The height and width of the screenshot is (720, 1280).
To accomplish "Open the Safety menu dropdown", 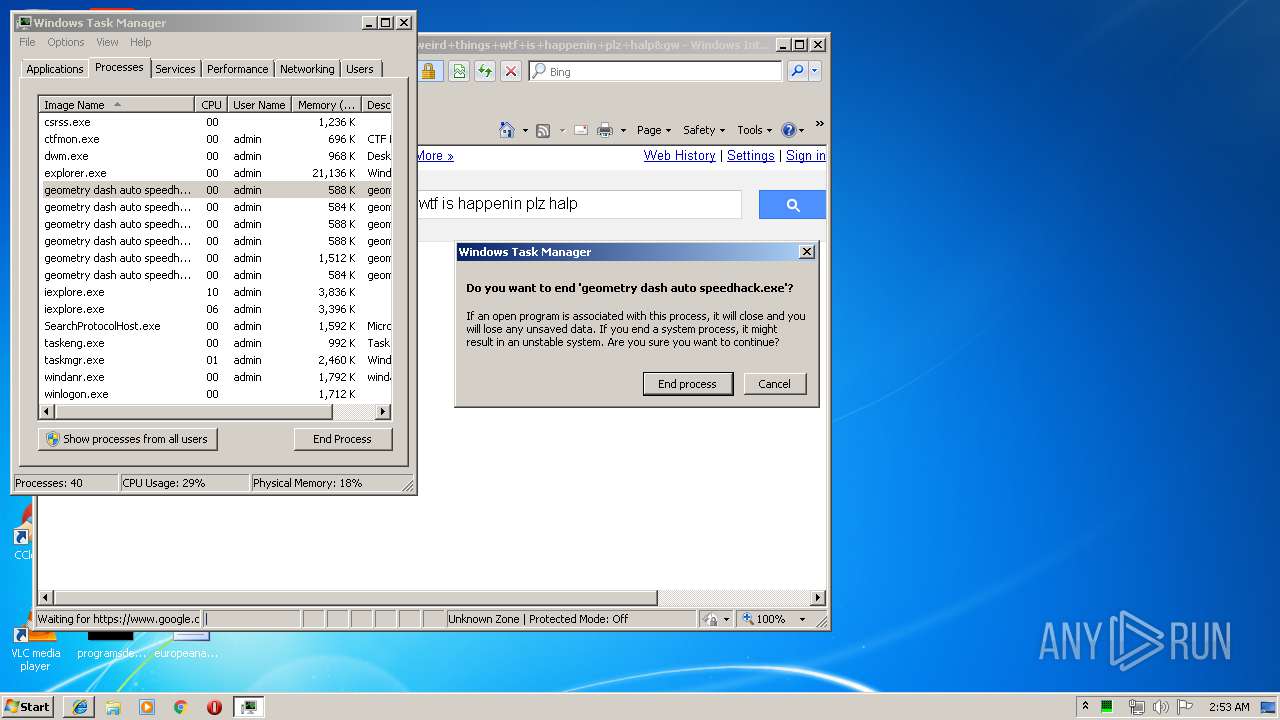I will click(x=704, y=130).
